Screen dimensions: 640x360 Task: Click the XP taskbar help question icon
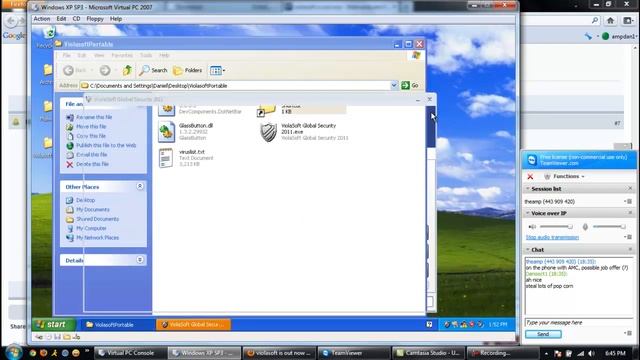tap(429, 324)
